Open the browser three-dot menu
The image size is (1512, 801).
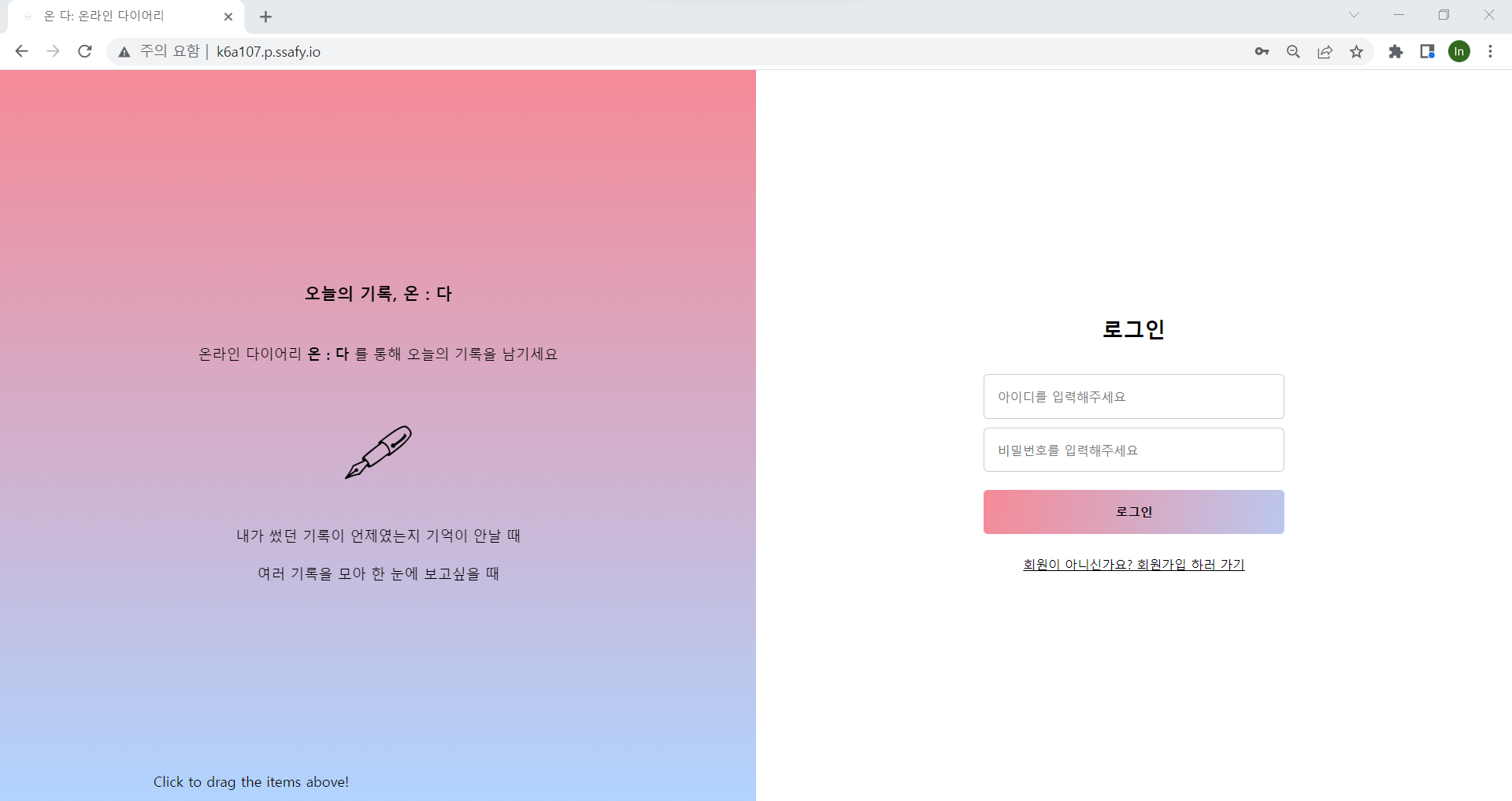(x=1490, y=51)
